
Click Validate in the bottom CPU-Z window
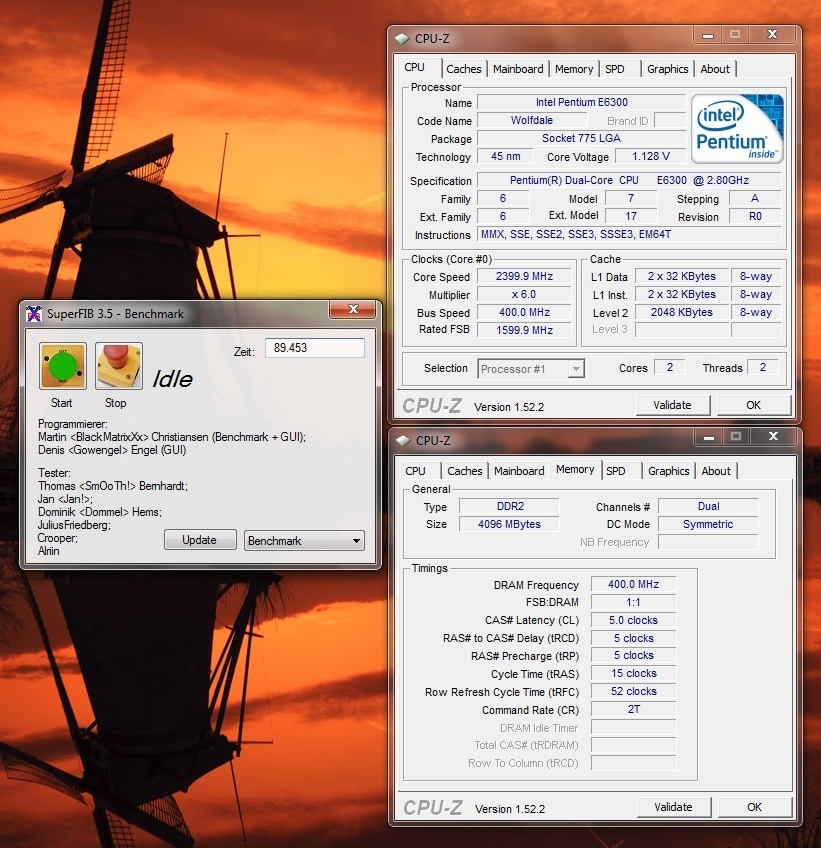673,807
